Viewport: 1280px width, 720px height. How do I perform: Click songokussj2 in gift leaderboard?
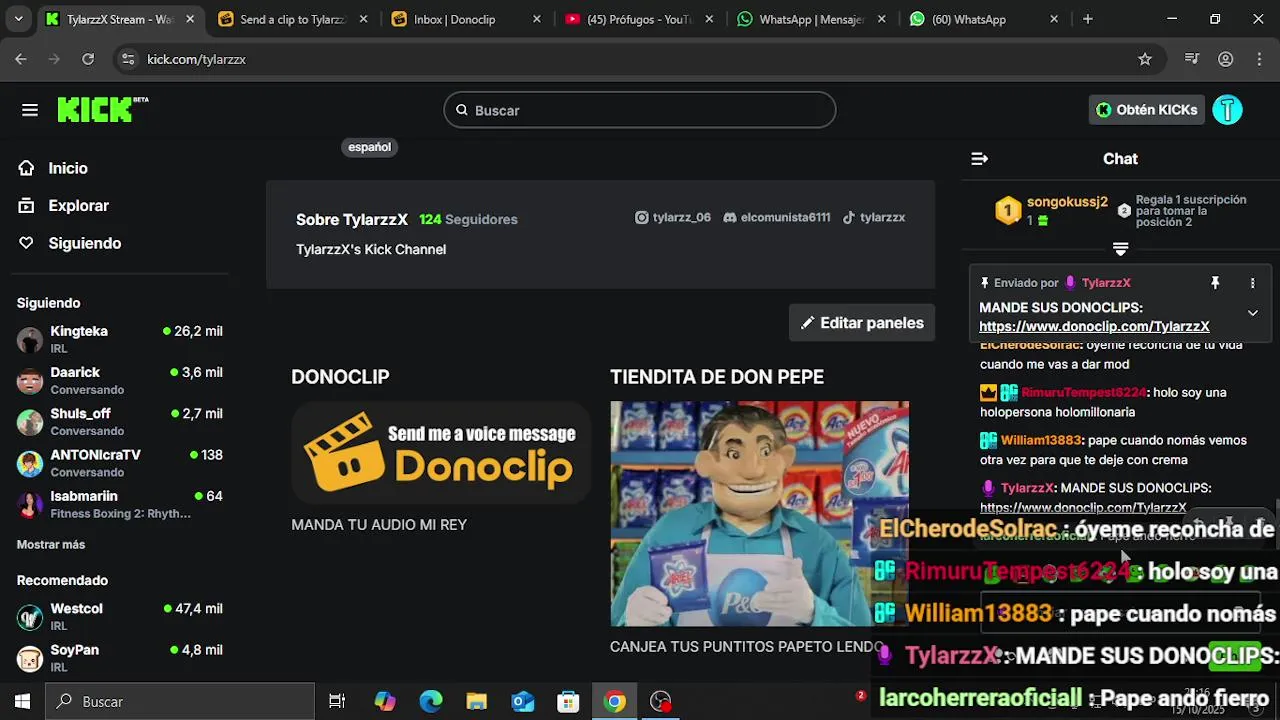tap(1067, 202)
